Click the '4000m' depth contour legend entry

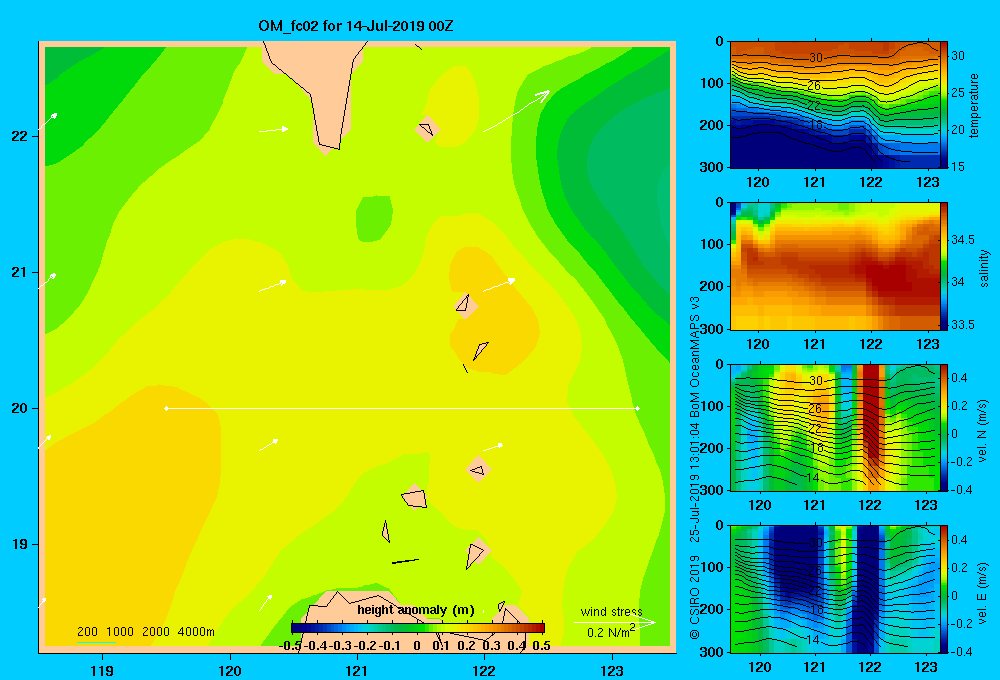pyautogui.click(x=196, y=632)
